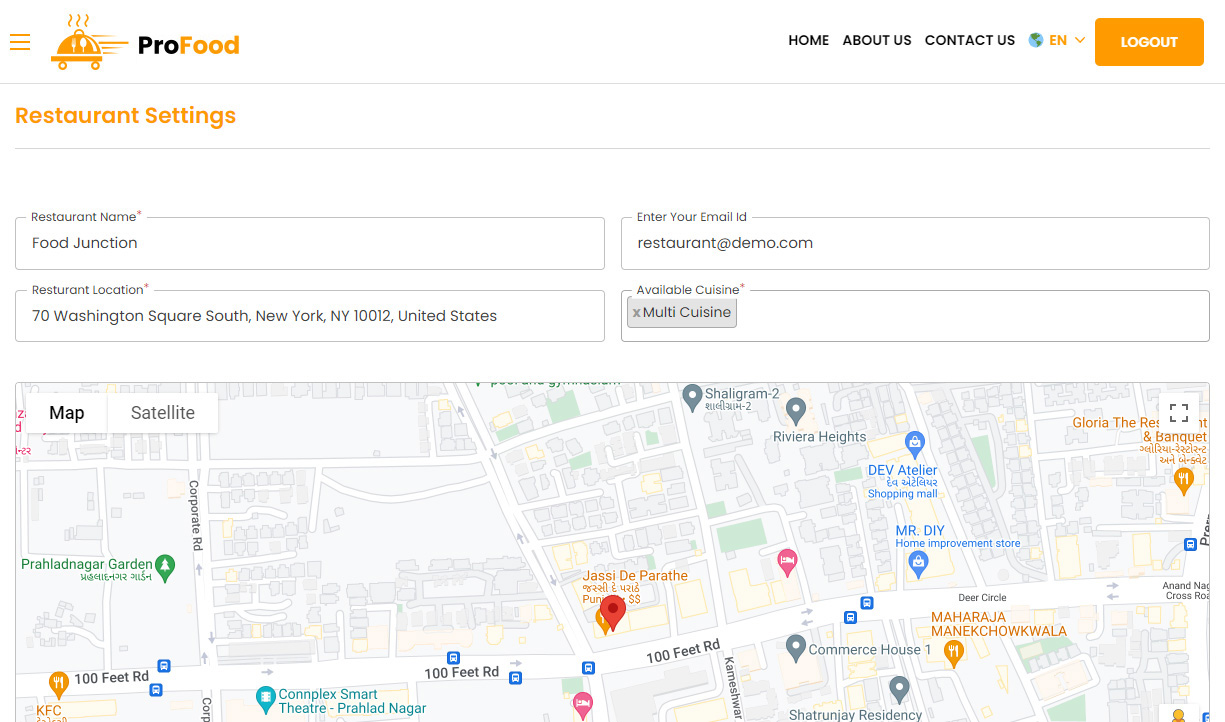This screenshot has width=1225, height=722.
Task: Click the DEV Atelier shopping pin
Action: click(x=914, y=443)
